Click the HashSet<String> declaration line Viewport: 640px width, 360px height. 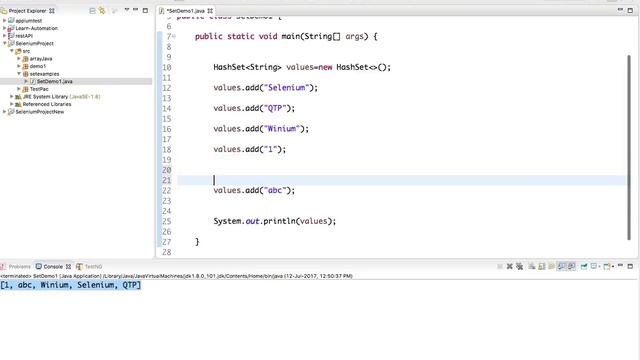point(302,67)
